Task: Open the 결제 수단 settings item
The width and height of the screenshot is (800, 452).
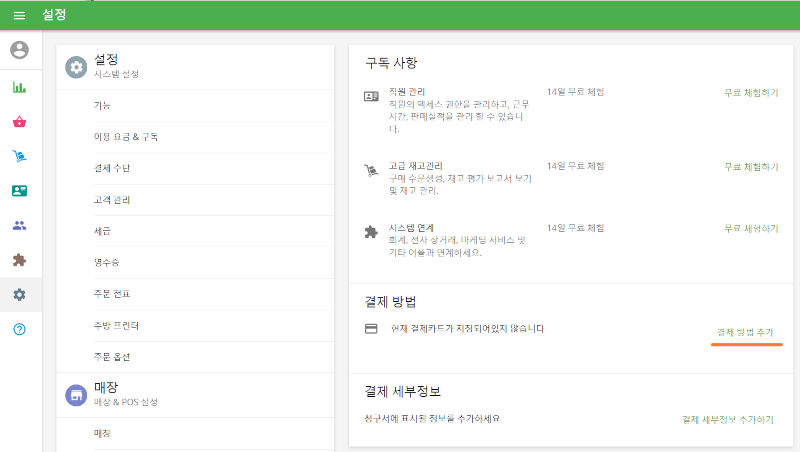Action: (111, 168)
